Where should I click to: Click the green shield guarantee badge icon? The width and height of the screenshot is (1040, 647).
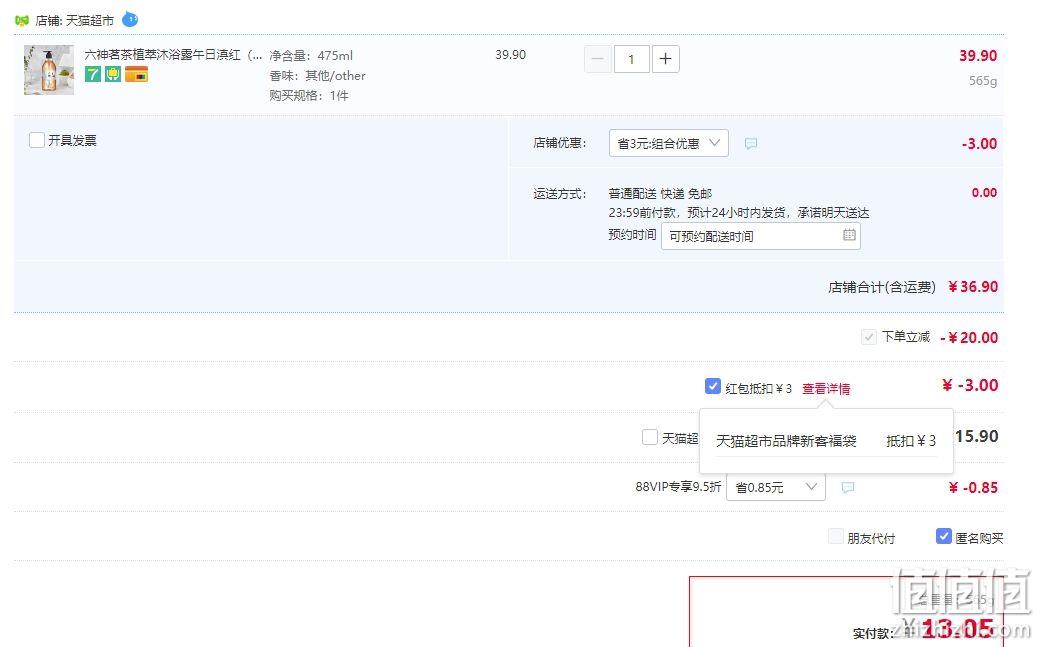point(113,74)
